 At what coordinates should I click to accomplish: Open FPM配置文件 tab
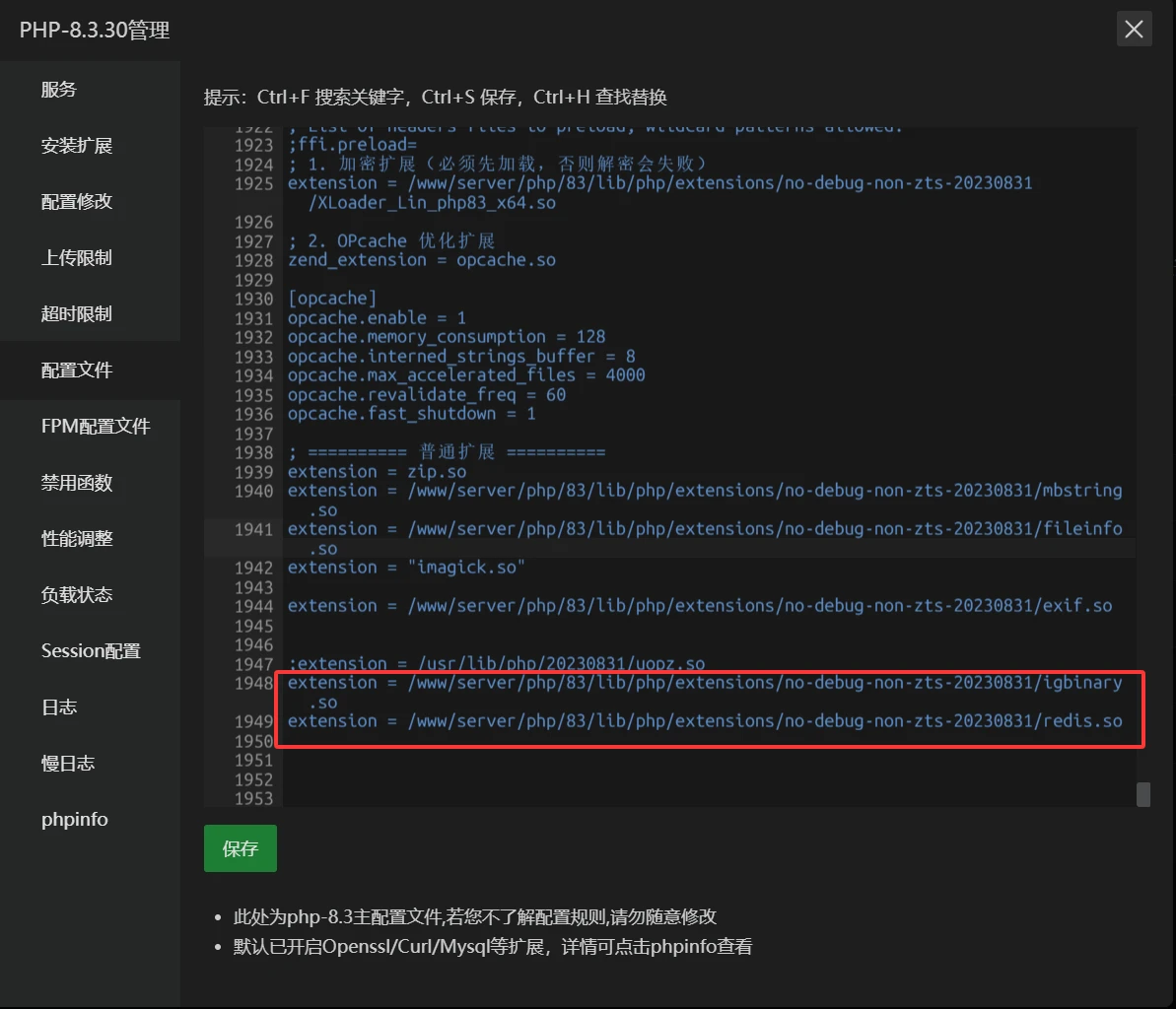[x=96, y=427]
